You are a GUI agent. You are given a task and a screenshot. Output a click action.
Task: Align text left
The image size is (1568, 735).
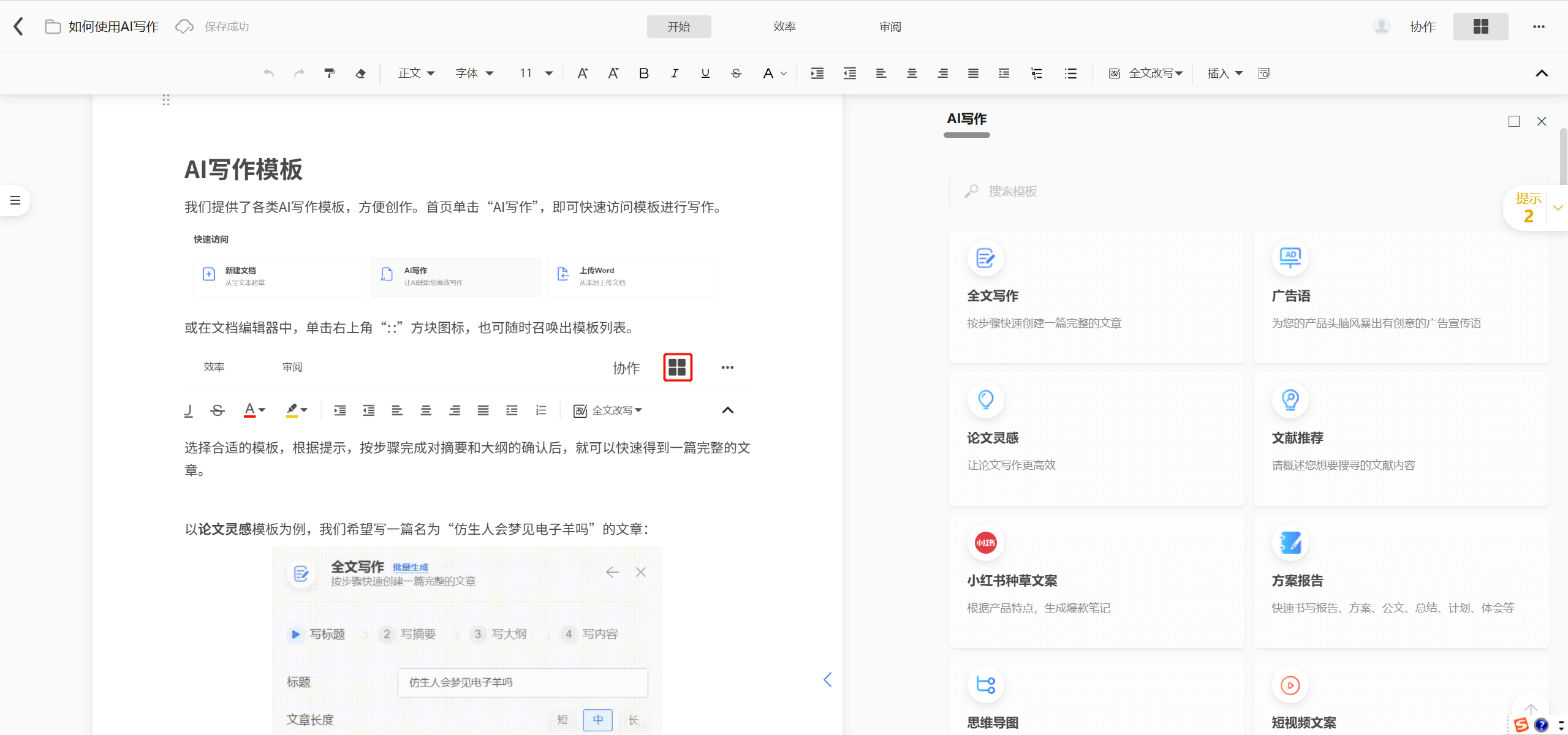point(881,73)
